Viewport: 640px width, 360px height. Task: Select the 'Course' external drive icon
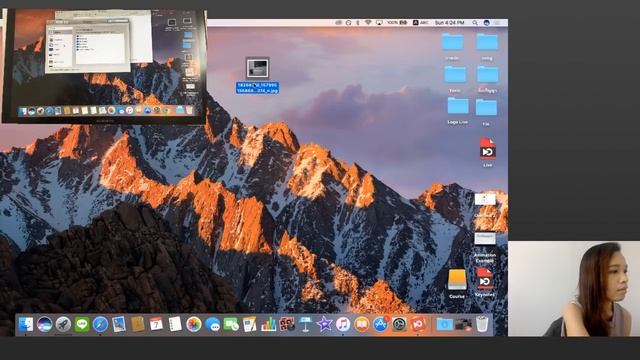(457, 283)
